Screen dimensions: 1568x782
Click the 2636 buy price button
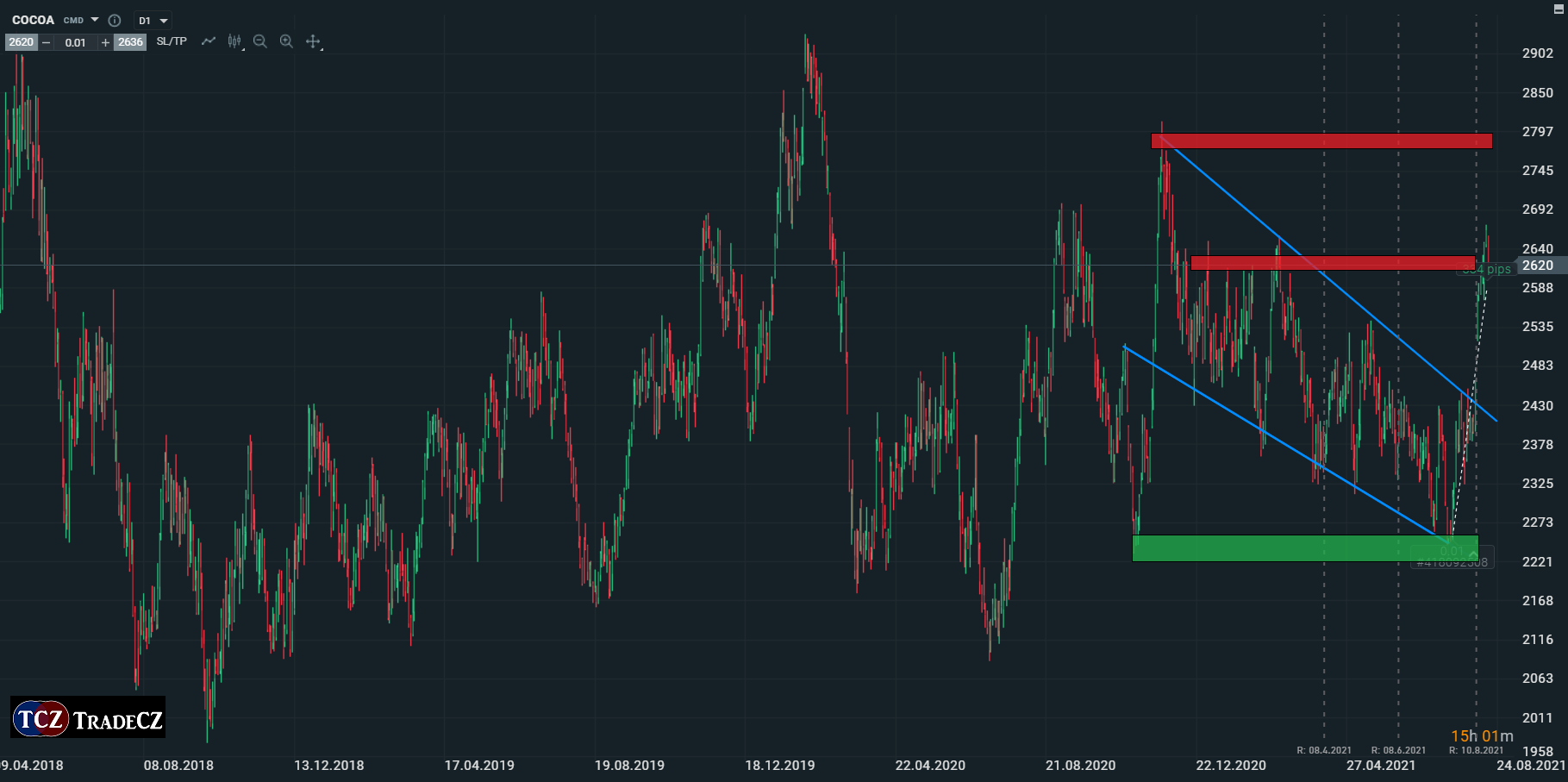pos(131,42)
